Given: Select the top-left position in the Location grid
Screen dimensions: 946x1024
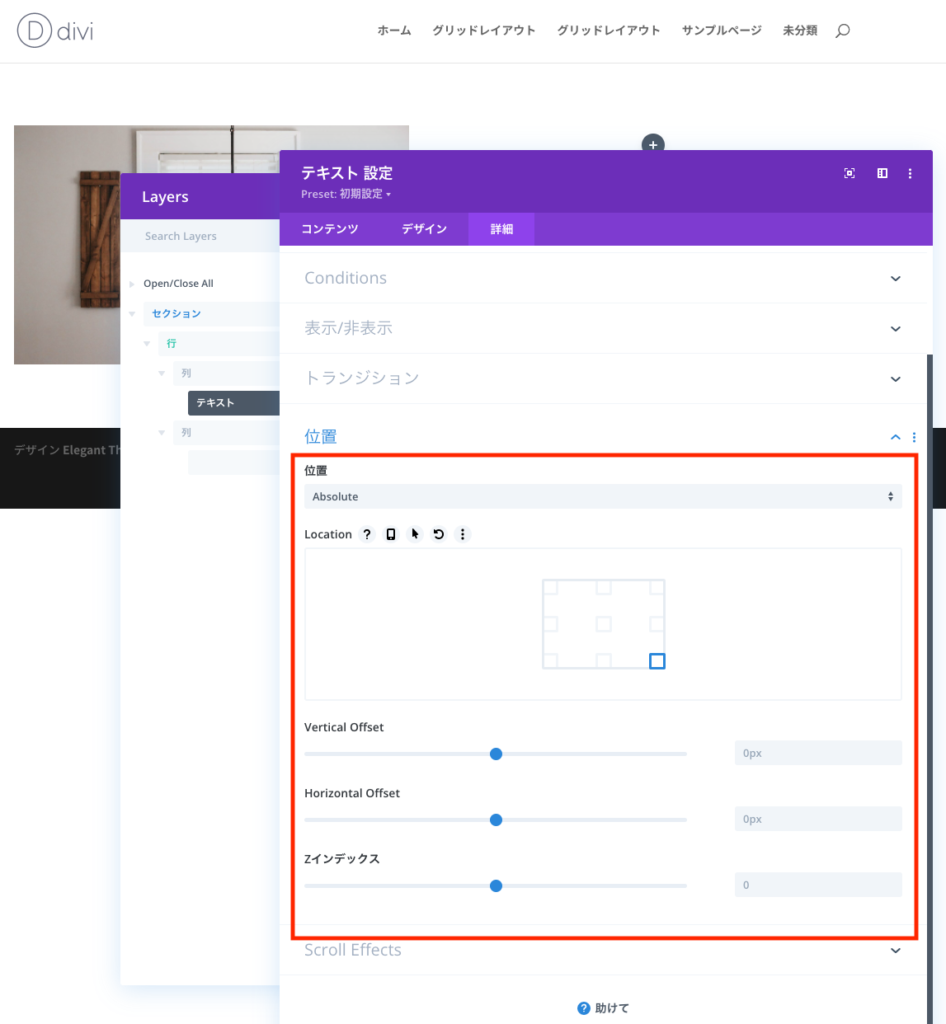Looking at the screenshot, I should [550, 587].
